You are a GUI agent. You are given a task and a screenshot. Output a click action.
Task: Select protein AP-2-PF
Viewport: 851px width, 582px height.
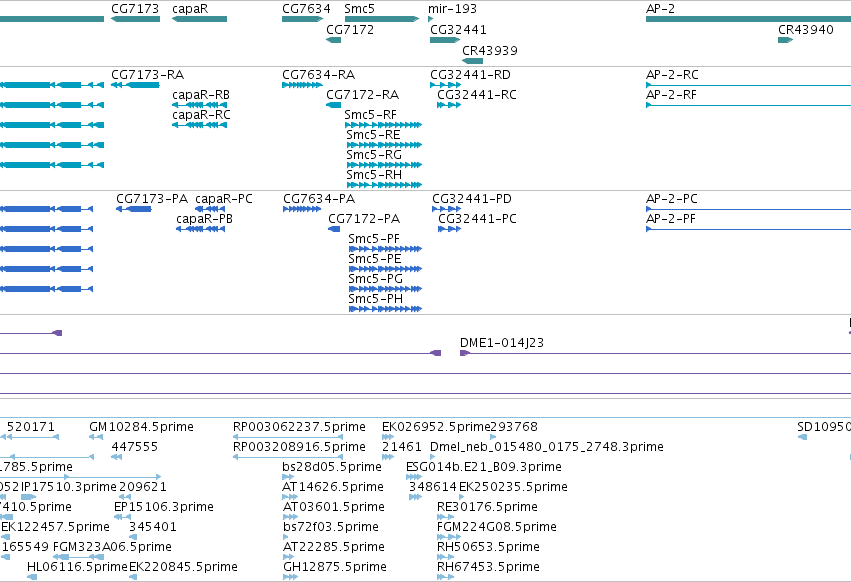click(748, 229)
